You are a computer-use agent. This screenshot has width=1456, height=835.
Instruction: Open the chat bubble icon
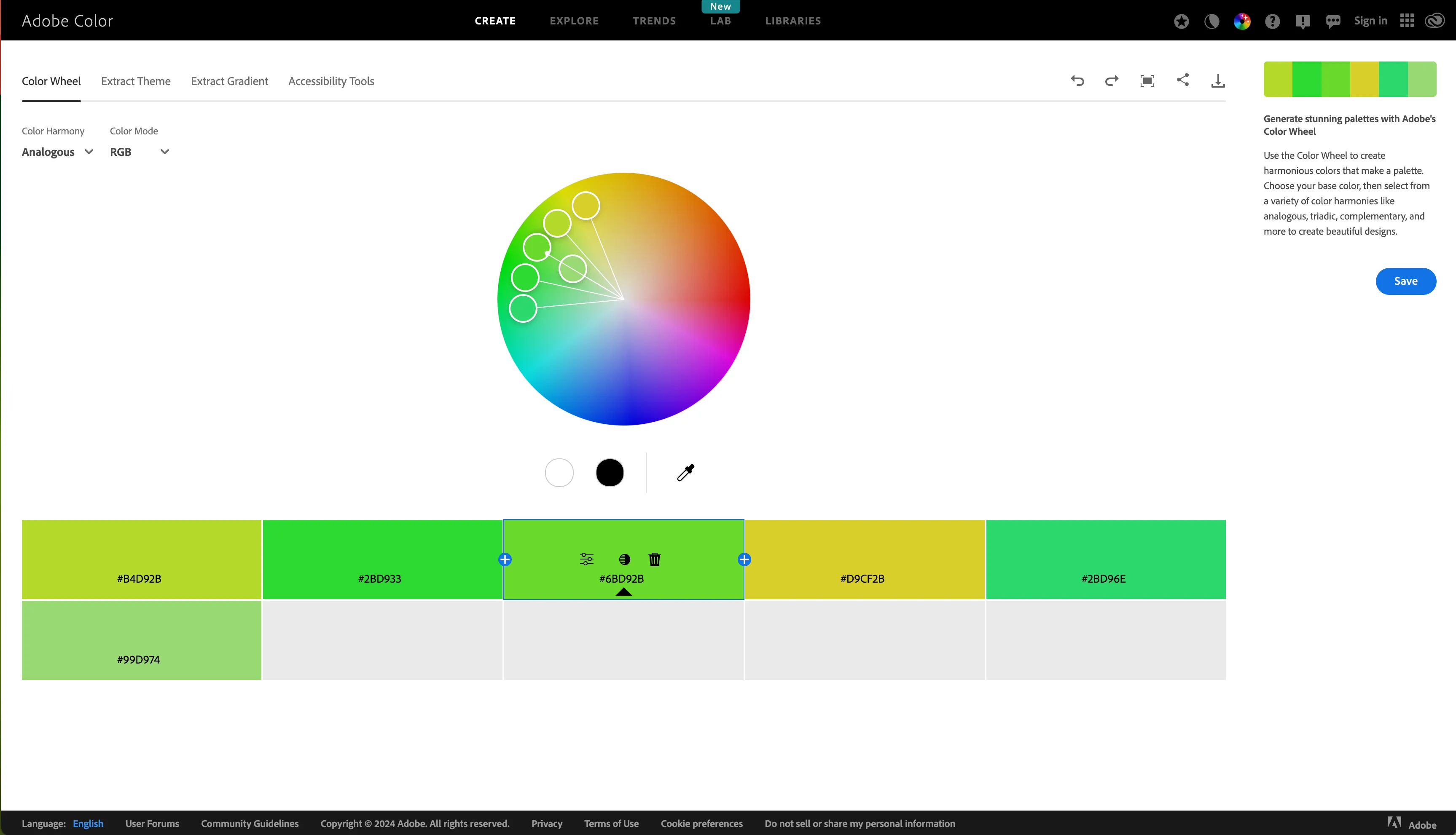[1333, 22]
